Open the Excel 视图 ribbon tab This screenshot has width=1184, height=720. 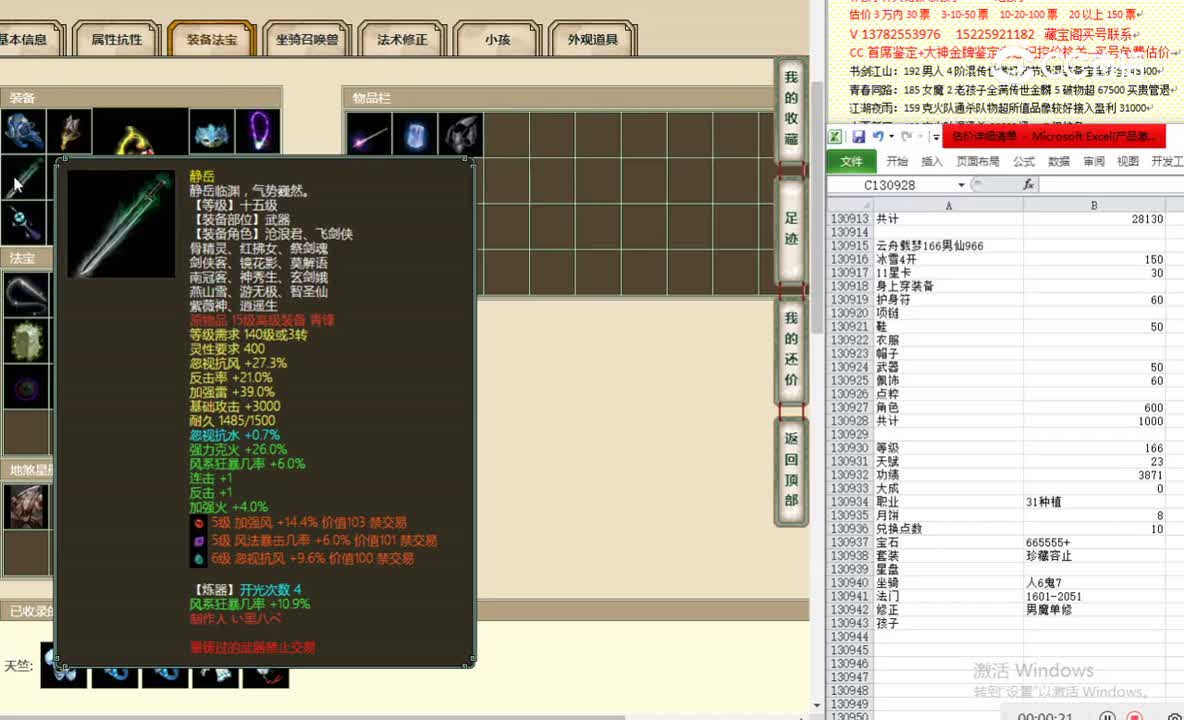[1128, 161]
